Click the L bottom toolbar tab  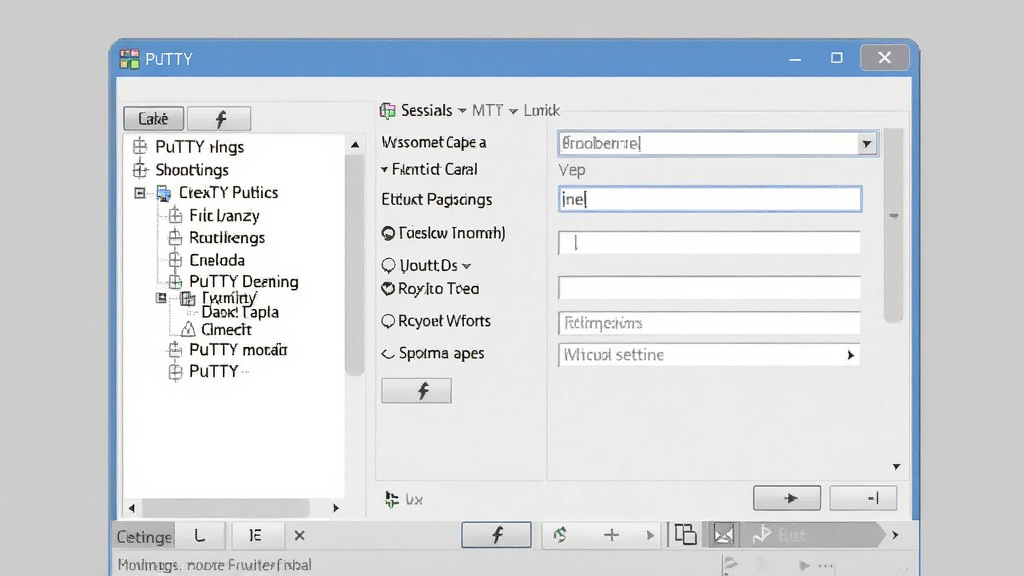click(200, 536)
